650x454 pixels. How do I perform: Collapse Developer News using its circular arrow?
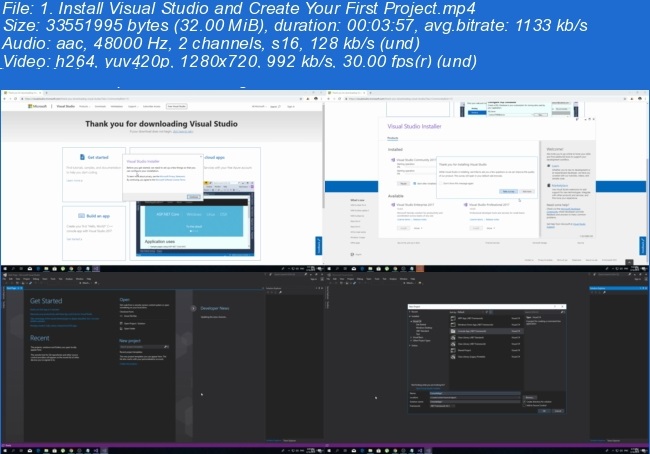(x=193, y=308)
